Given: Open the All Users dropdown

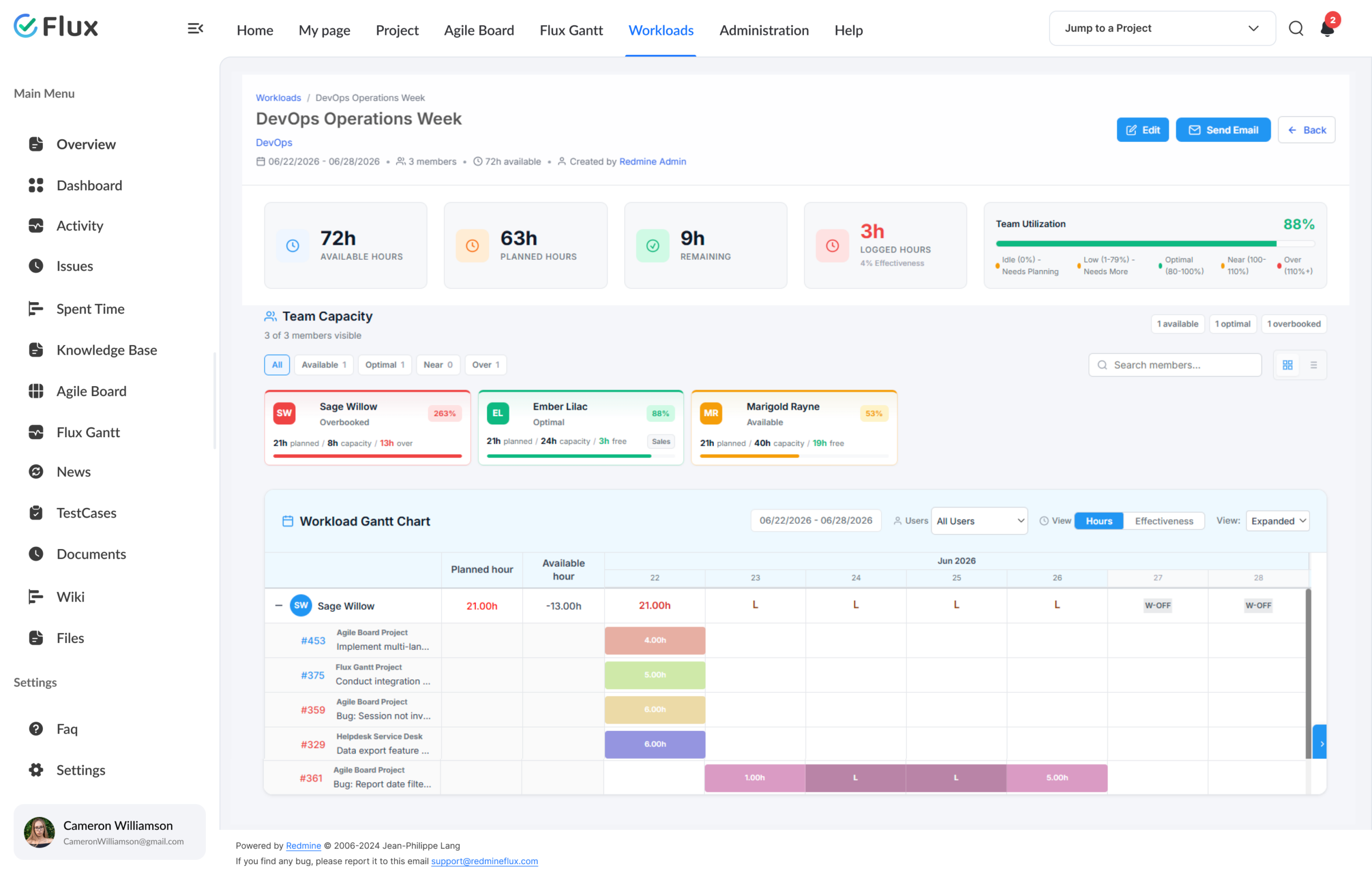Looking at the screenshot, I should point(979,521).
